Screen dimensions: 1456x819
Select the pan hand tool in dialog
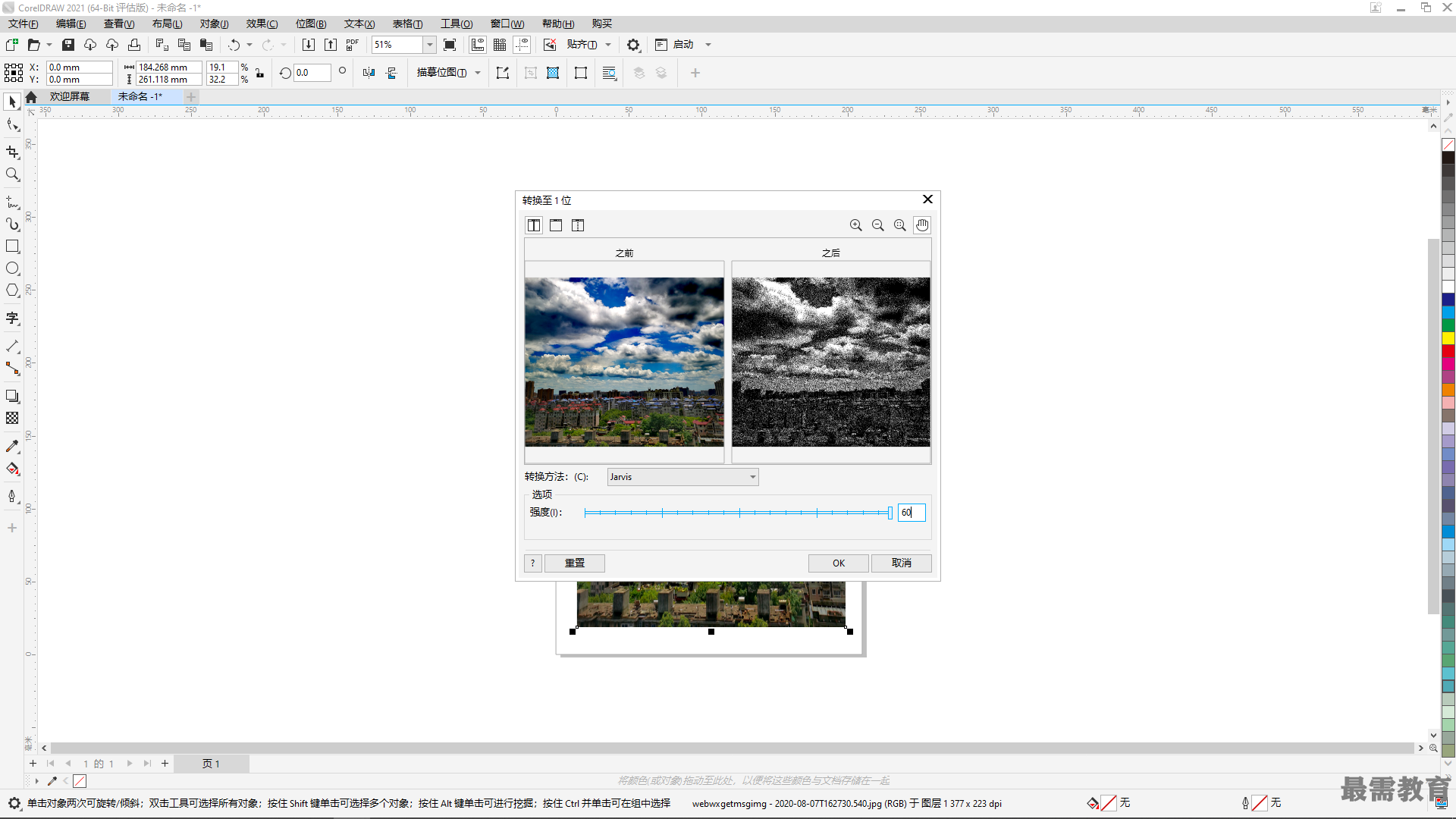pyautogui.click(x=922, y=225)
